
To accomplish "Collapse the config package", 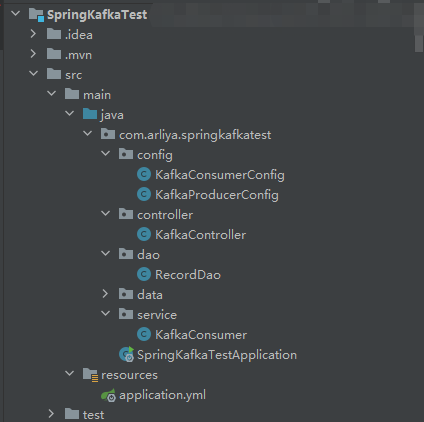I will point(105,154).
